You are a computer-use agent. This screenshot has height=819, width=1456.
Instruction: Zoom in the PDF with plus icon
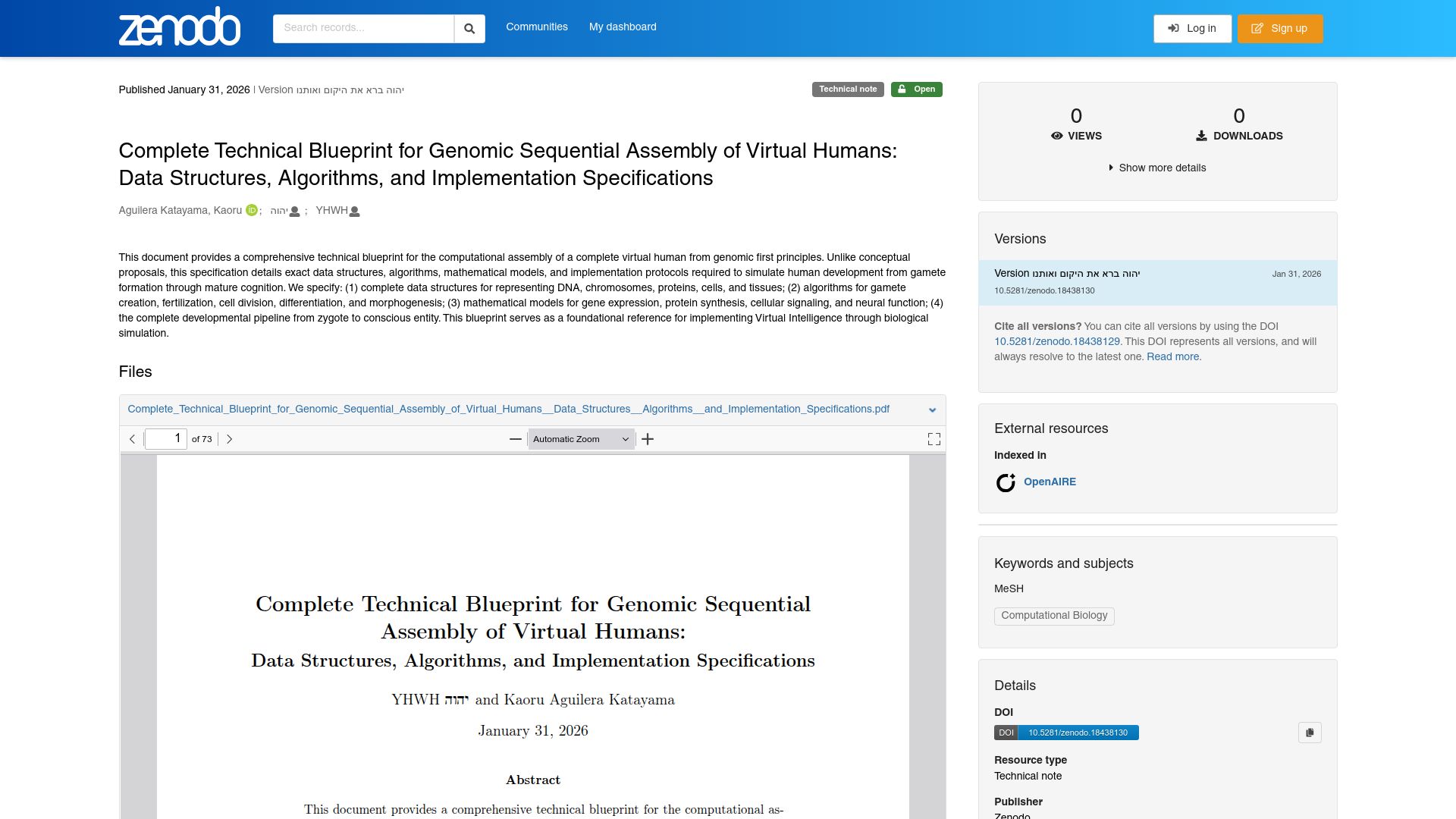648,439
